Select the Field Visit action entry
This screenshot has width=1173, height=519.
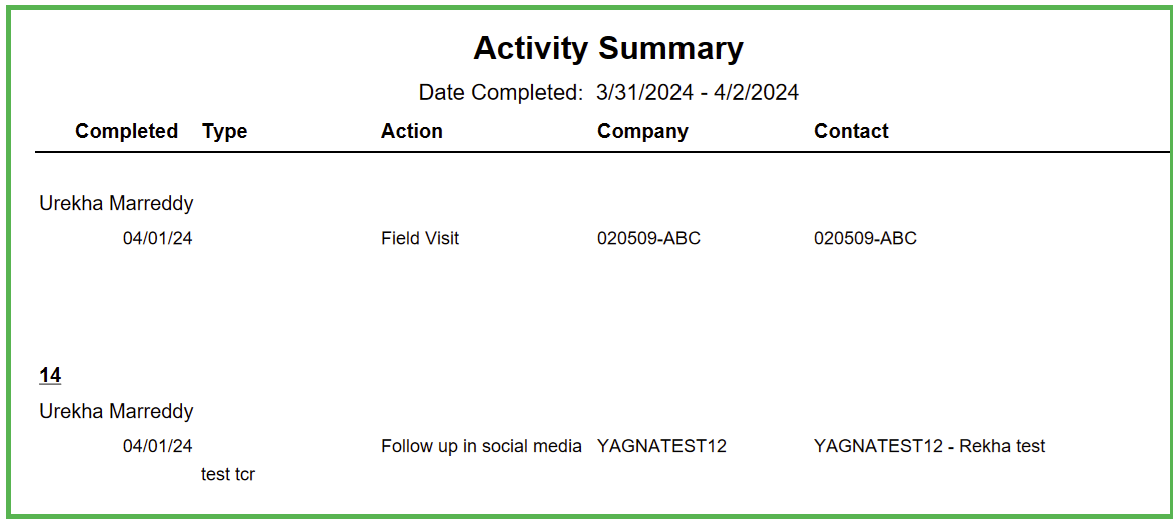click(420, 239)
